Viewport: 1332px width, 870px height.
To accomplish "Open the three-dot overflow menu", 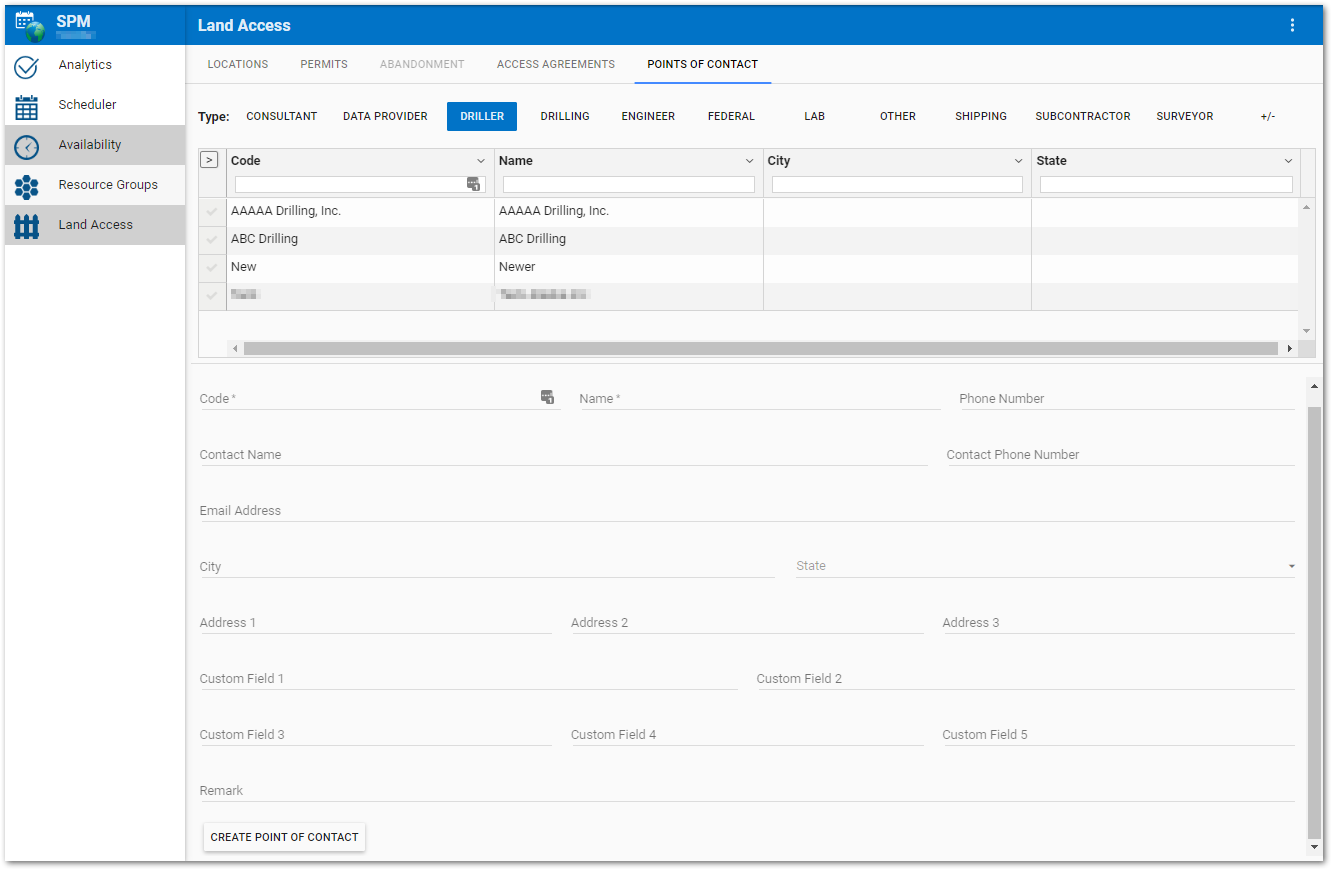I will pyautogui.click(x=1292, y=25).
